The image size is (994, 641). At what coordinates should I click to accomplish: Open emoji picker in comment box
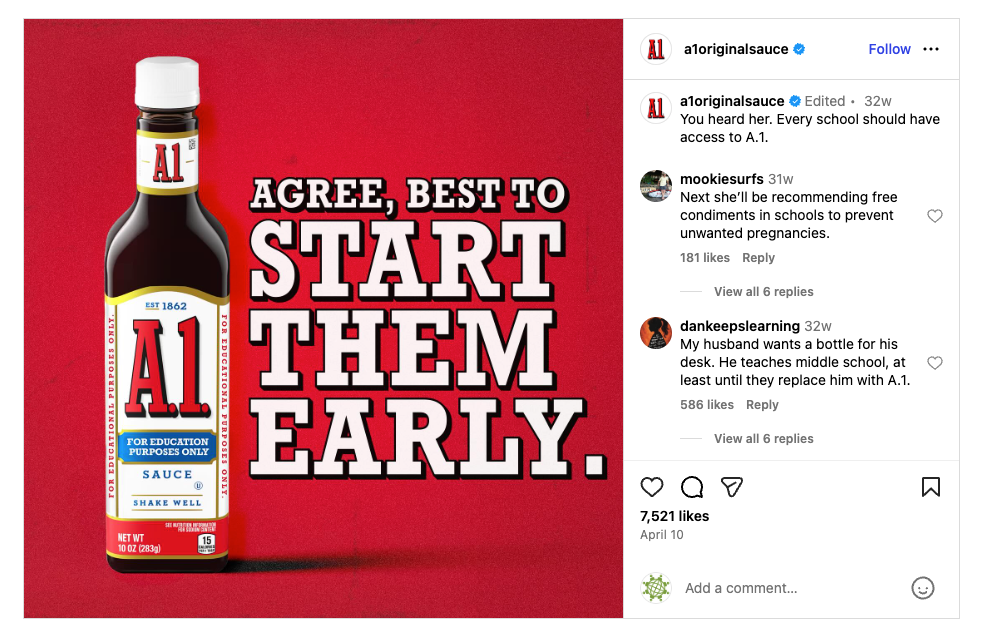922,588
